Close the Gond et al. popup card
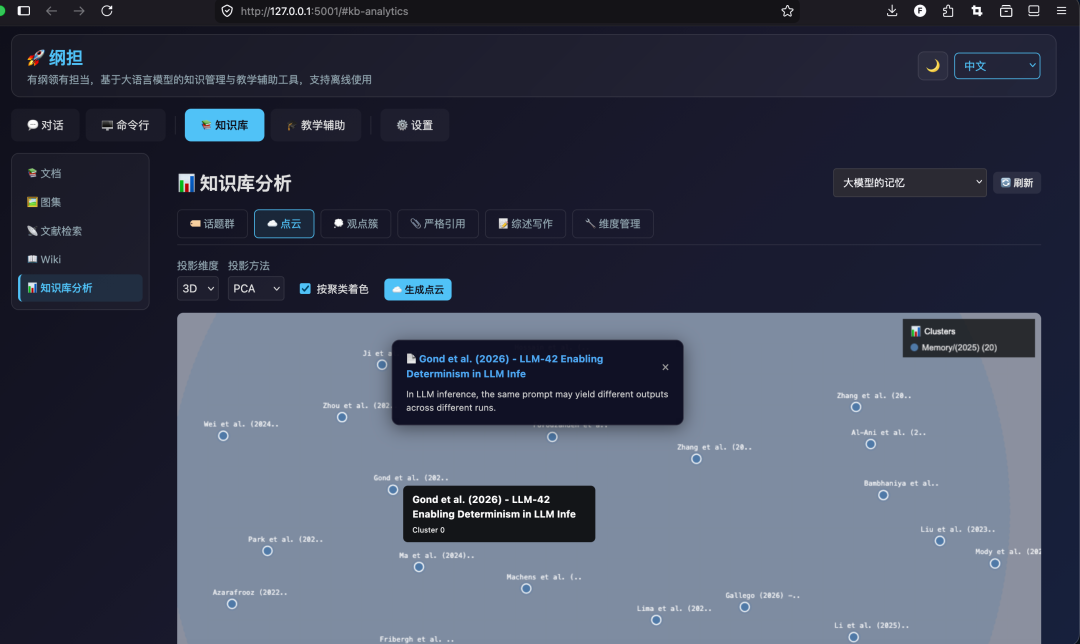Viewport: 1080px width, 644px height. pyautogui.click(x=665, y=367)
